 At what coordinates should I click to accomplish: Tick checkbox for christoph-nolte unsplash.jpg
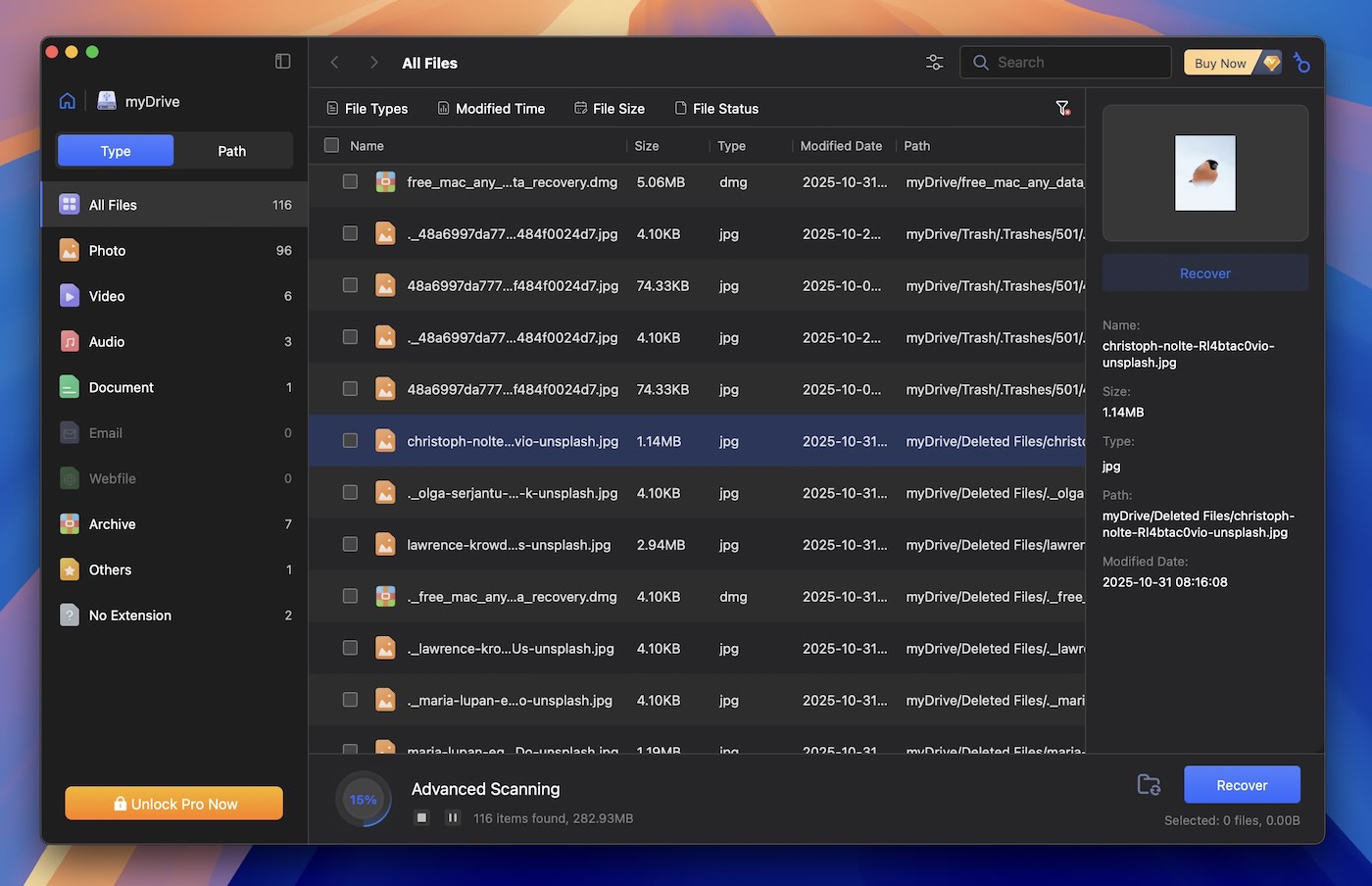pos(350,441)
